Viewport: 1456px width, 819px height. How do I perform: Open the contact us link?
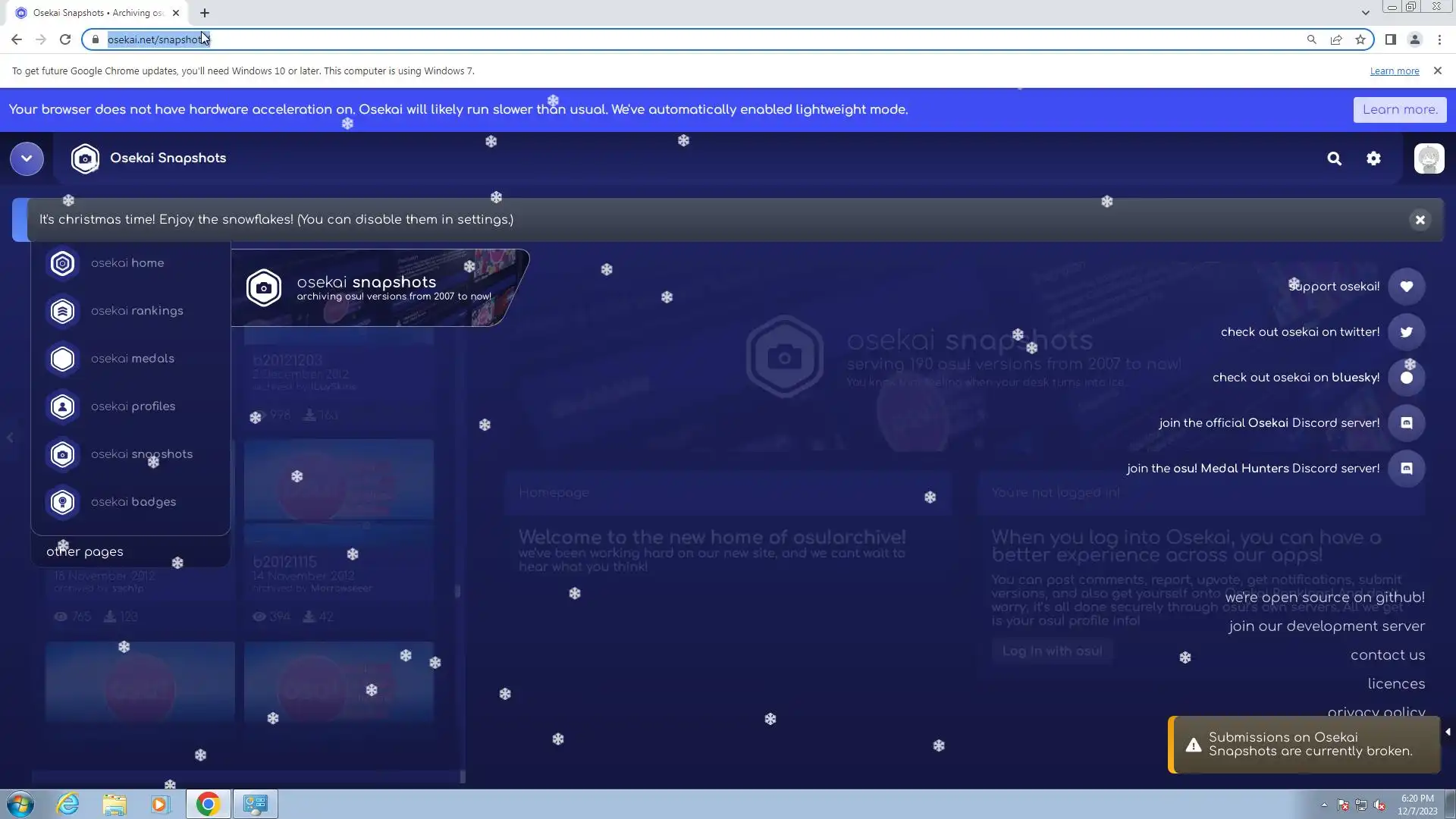pyautogui.click(x=1387, y=655)
